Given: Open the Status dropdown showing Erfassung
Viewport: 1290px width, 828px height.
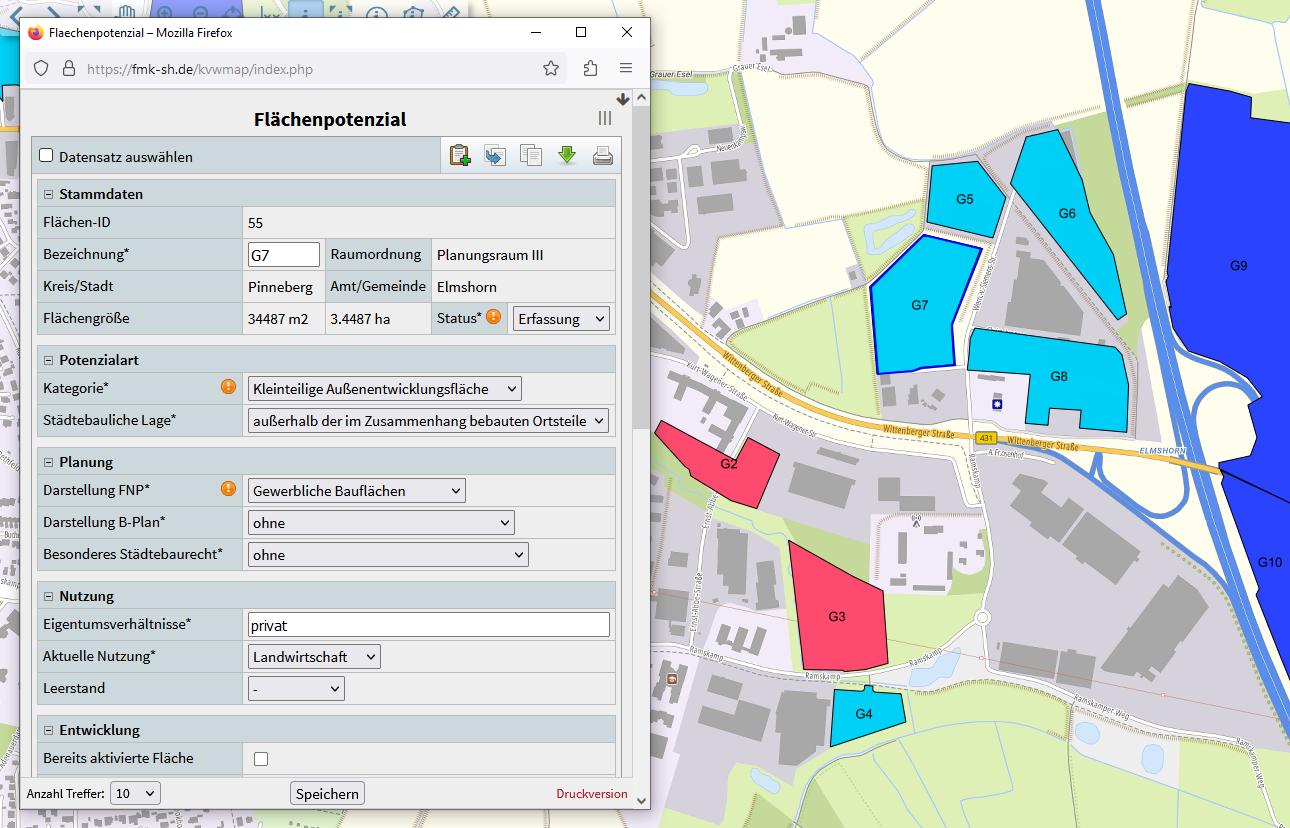Looking at the screenshot, I should [x=561, y=319].
